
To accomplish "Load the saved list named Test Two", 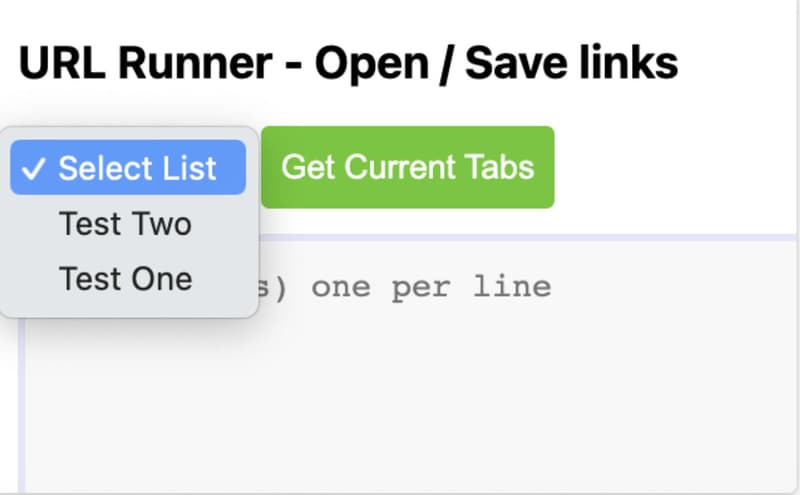I will coord(125,223).
